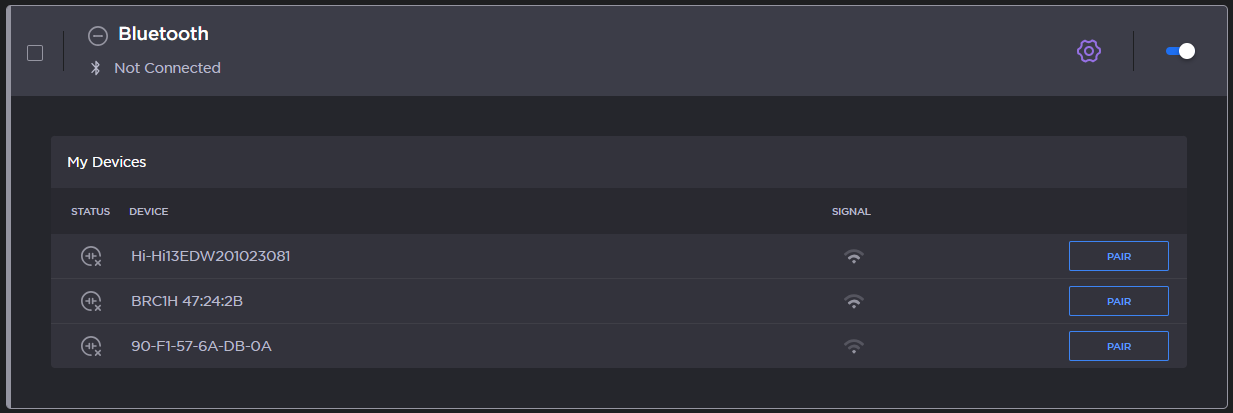Image resolution: width=1233 pixels, height=413 pixels.
Task: Turn off the Bluetooth toggle switch
Action: (x=1180, y=51)
